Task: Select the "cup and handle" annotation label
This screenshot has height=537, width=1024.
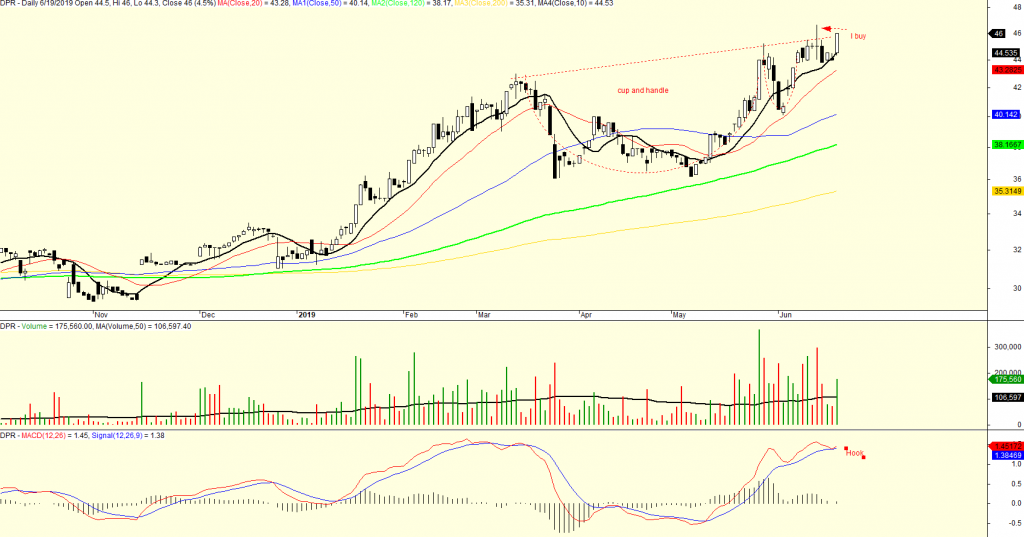Action: [x=643, y=91]
